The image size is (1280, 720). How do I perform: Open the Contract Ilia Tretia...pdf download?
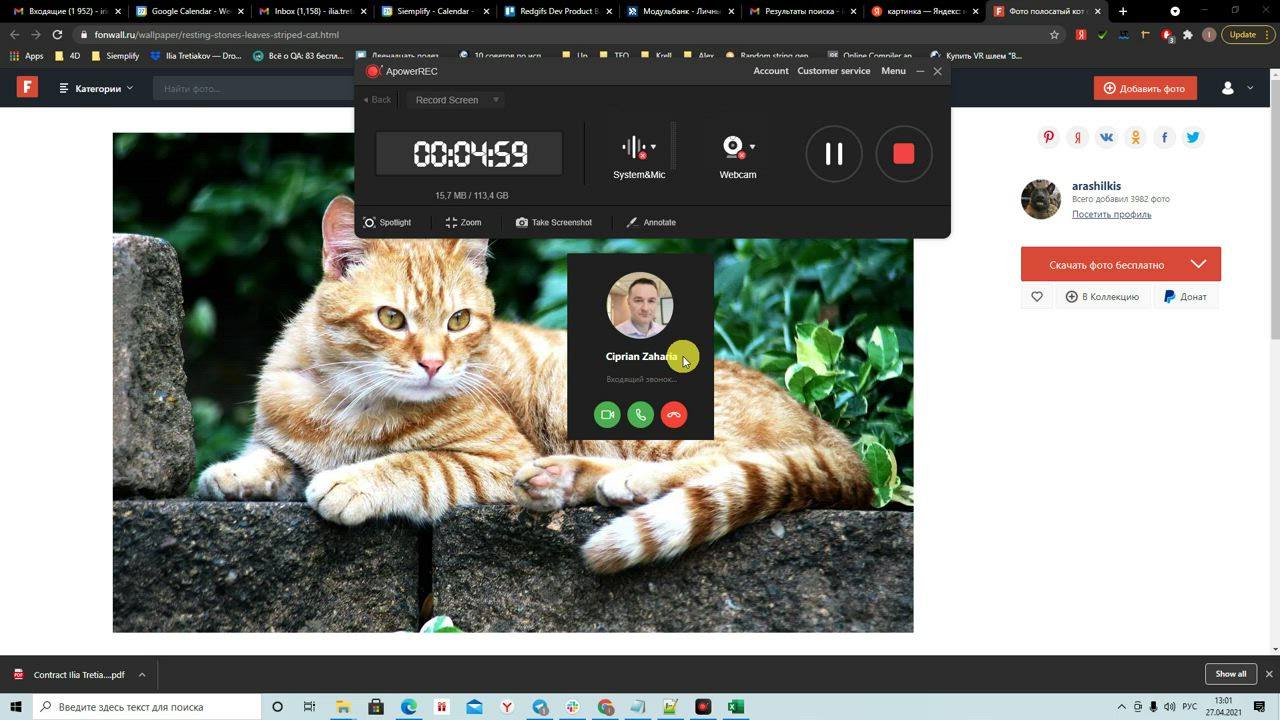click(x=70, y=675)
